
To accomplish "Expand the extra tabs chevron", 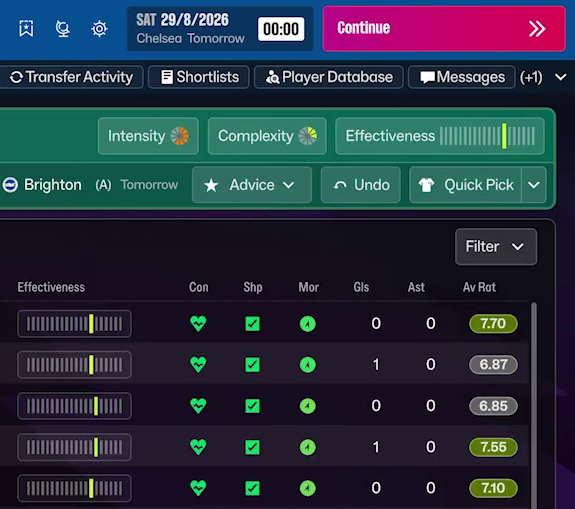I will [x=561, y=77].
